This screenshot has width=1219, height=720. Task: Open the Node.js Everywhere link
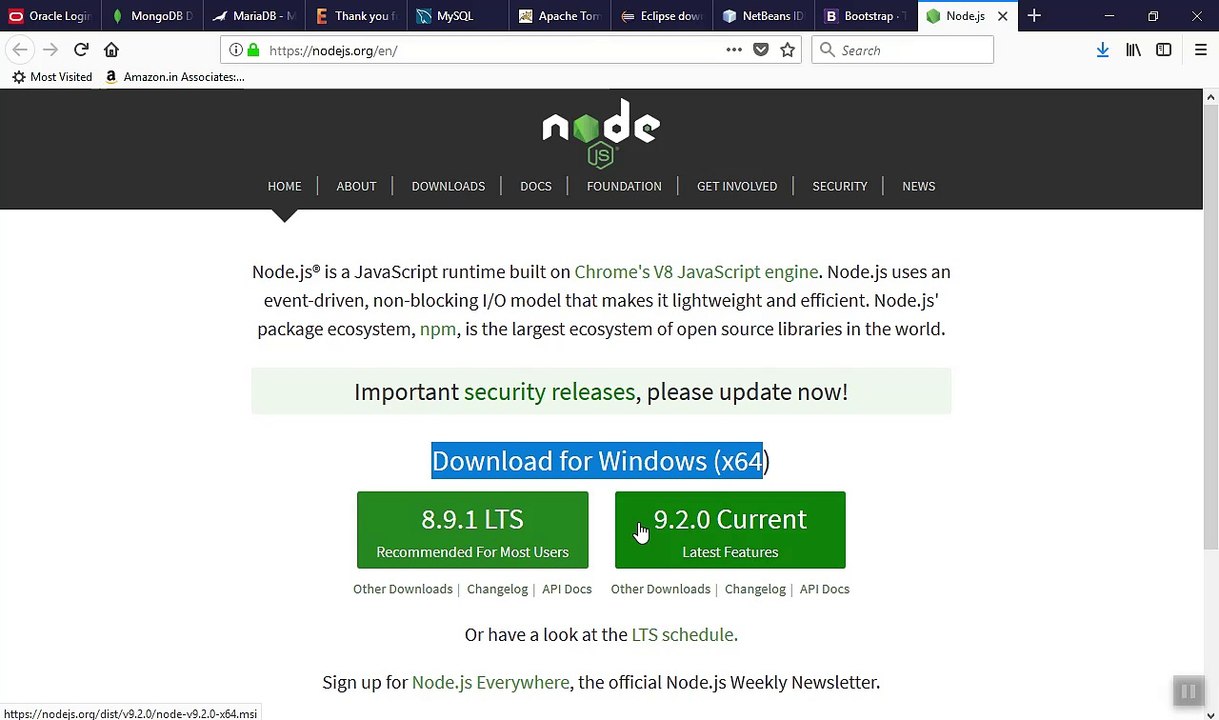[490, 682]
